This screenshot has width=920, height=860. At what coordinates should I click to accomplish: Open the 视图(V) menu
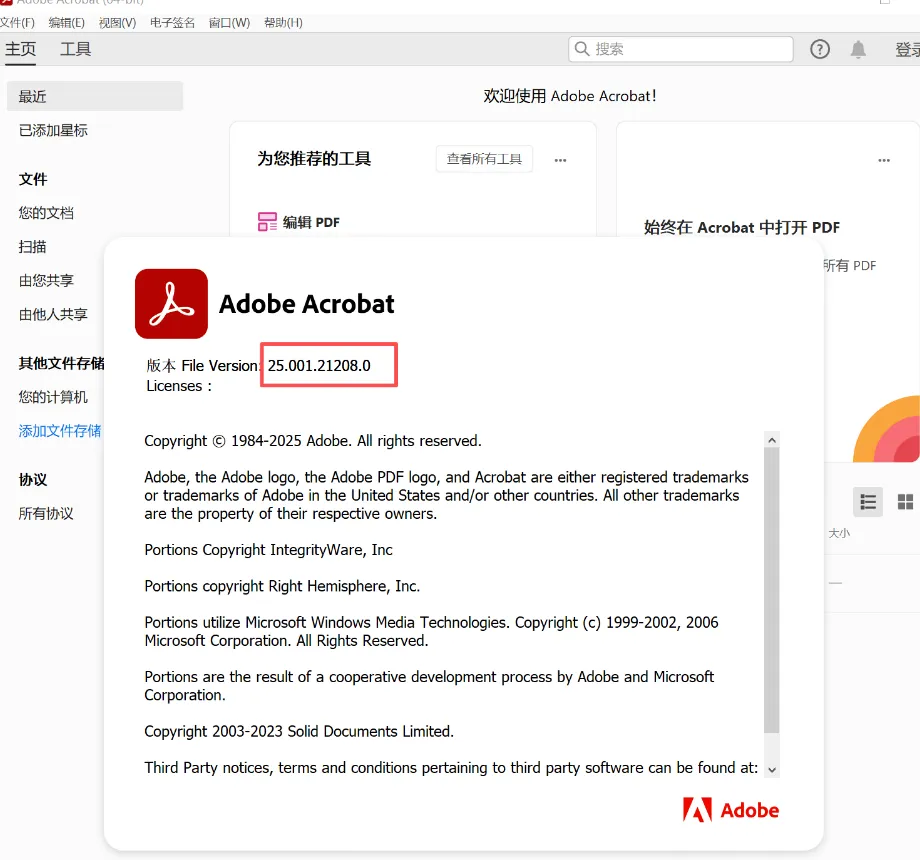pos(117,23)
